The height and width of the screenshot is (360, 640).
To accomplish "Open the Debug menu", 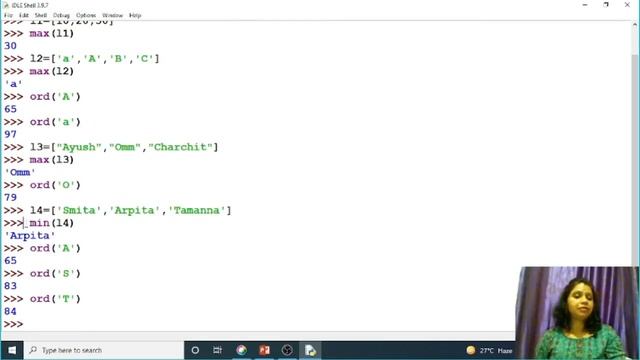I will tap(61, 16).
